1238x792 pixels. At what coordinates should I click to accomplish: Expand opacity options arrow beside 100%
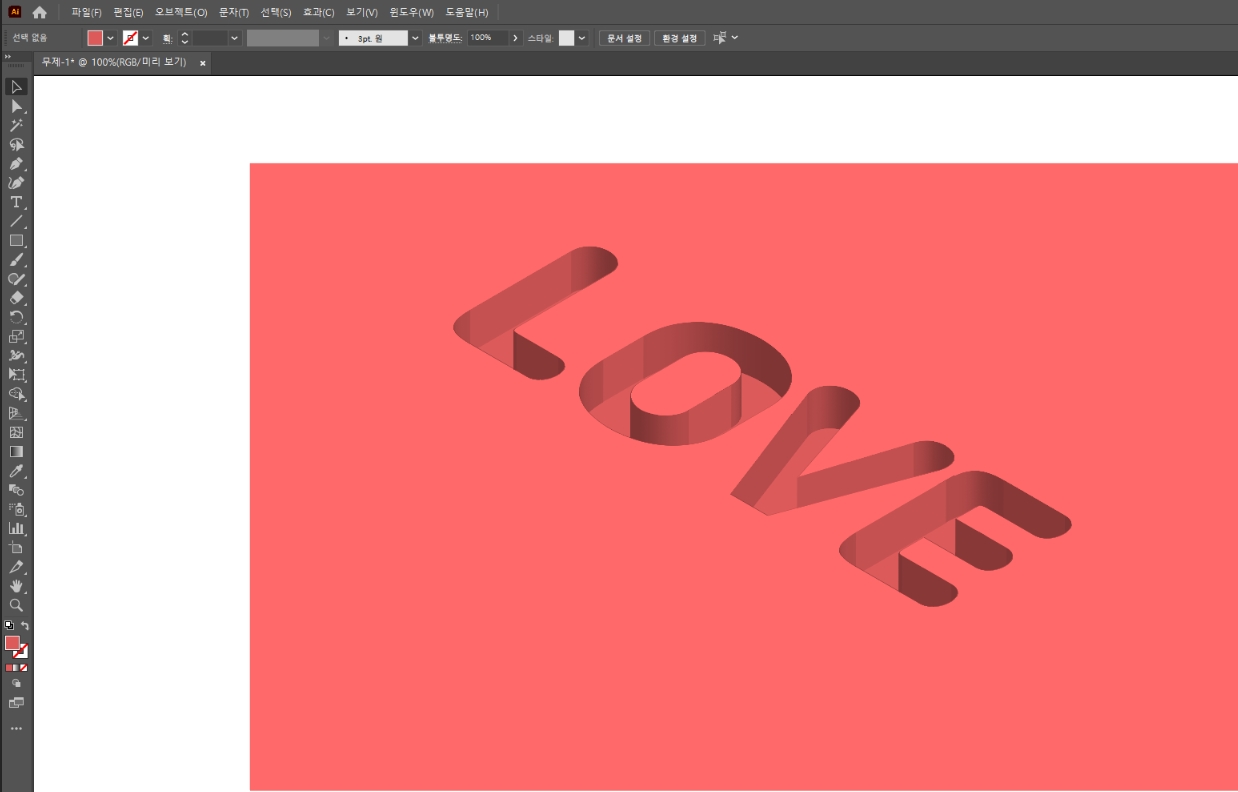515,38
